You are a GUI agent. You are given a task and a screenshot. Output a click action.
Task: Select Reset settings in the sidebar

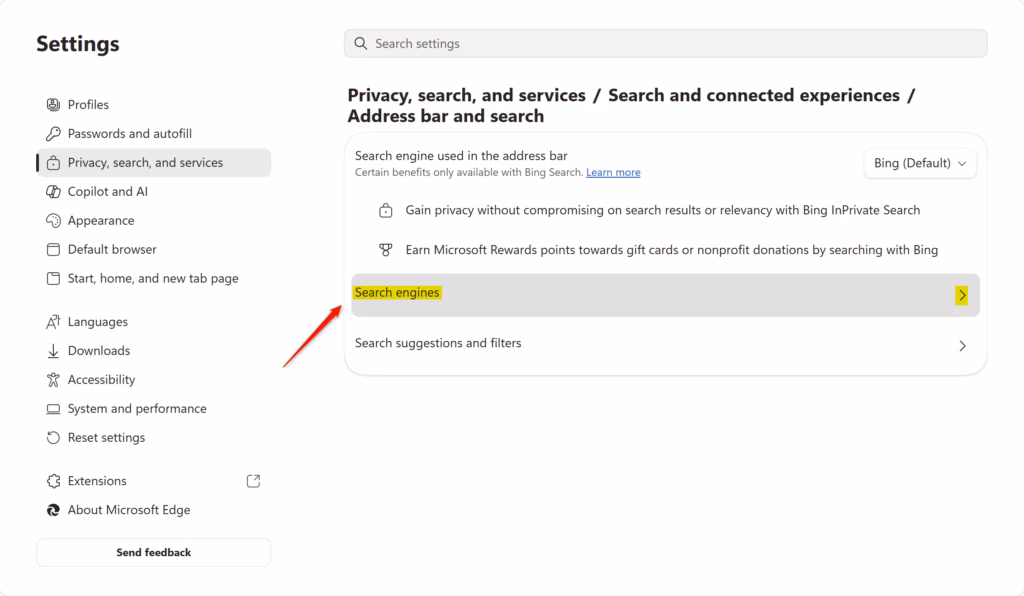(x=153, y=437)
